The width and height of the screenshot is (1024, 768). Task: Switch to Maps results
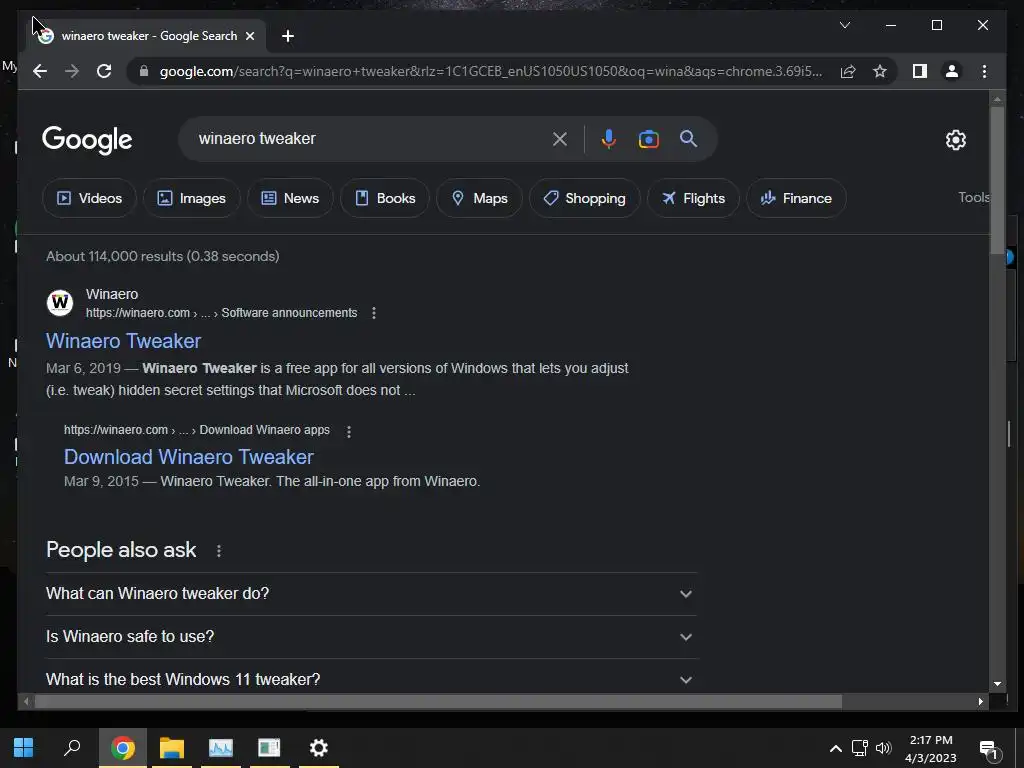click(479, 198)
